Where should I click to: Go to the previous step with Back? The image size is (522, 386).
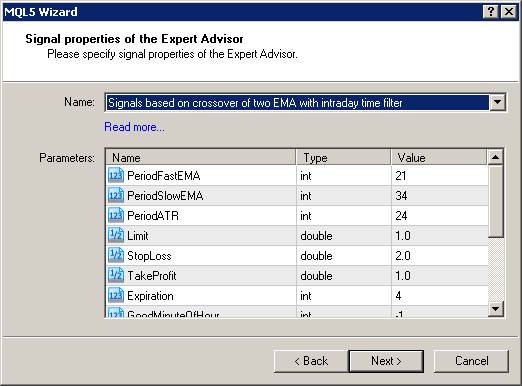(x=311, y=361)
